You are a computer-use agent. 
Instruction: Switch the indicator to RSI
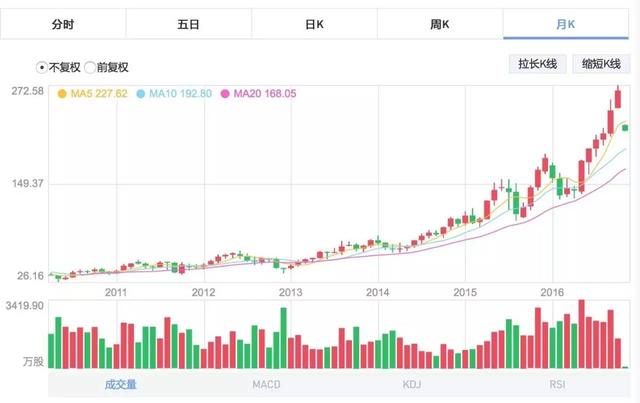[557, 384]
